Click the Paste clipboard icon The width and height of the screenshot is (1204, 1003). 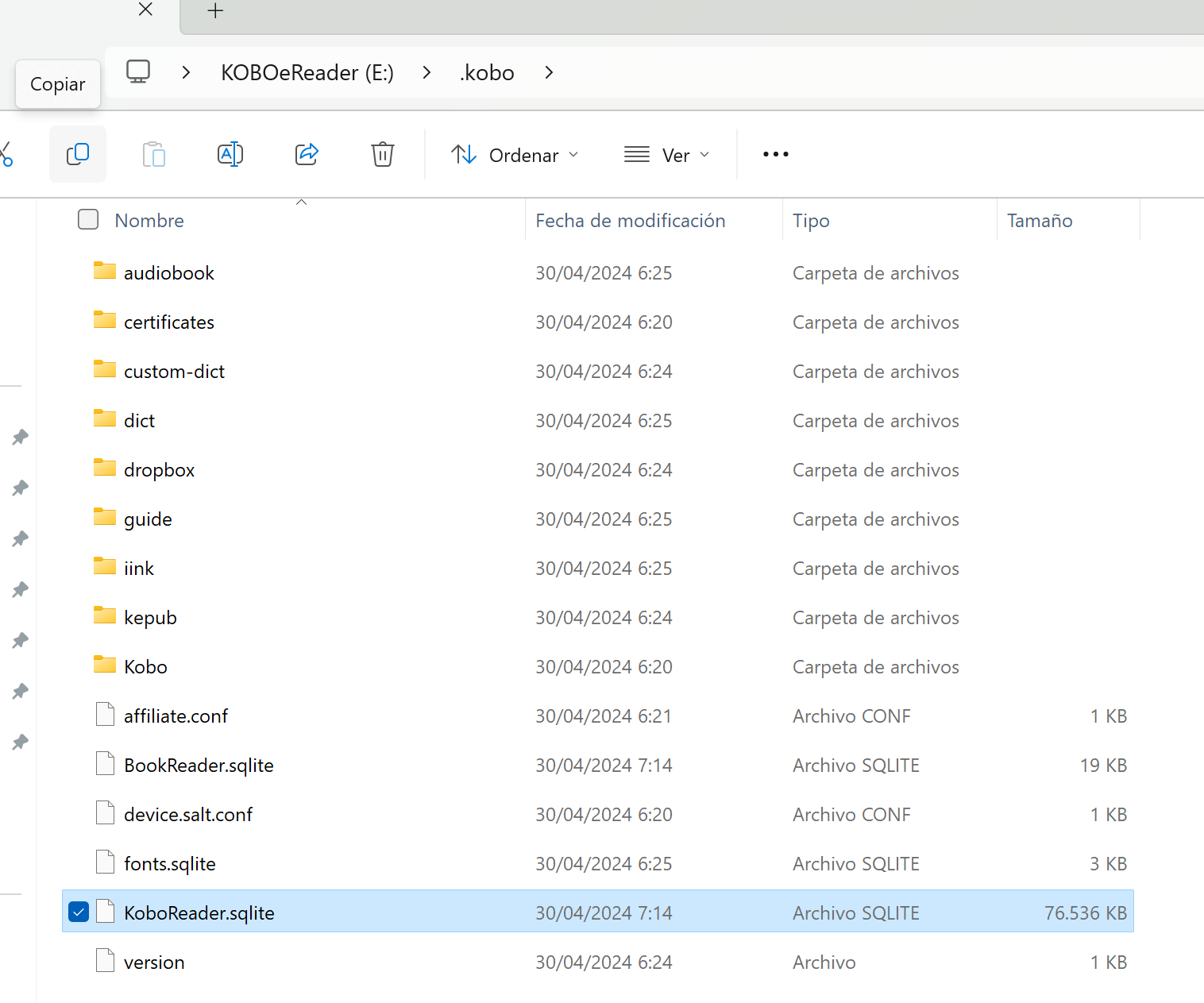tap(154, 154)
